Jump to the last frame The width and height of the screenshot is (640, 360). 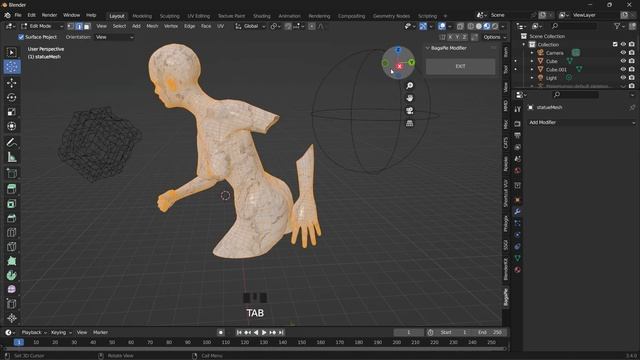[281, 333]
